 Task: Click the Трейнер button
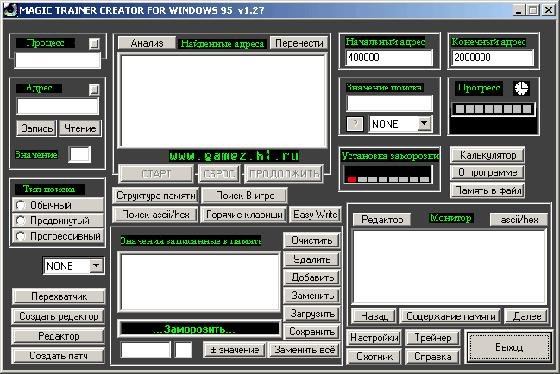432,338
